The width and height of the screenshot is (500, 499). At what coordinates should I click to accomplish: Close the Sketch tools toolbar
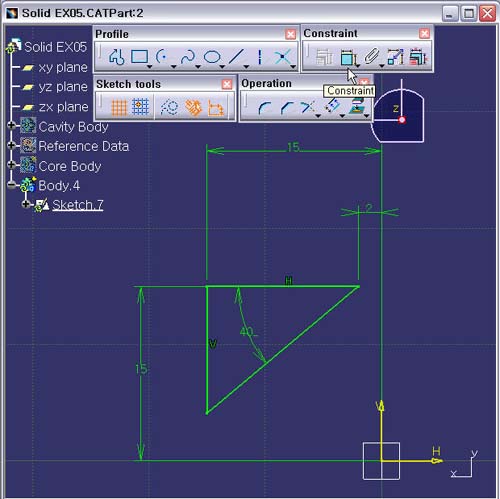pos(227,84)
